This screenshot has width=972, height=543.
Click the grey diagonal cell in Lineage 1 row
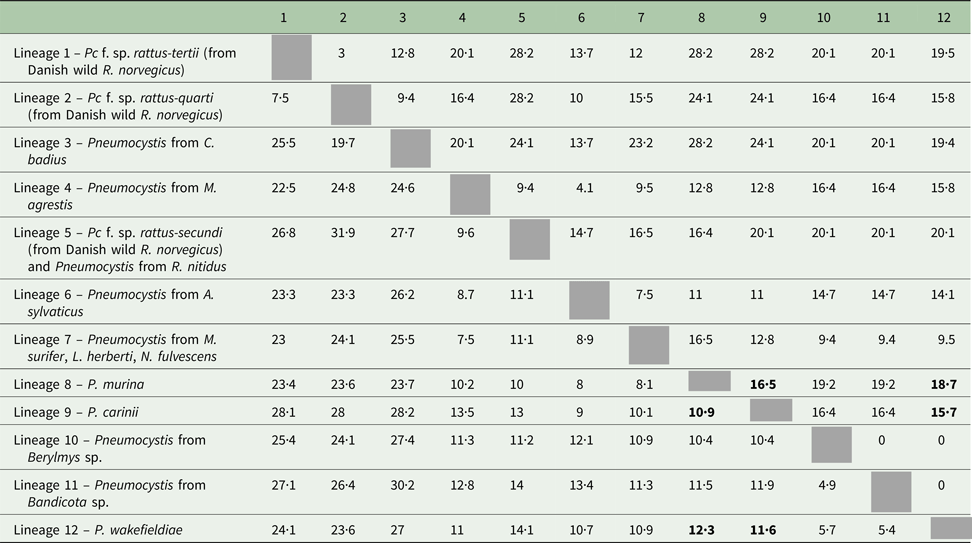pyautogui.click(x=291, y=58)
